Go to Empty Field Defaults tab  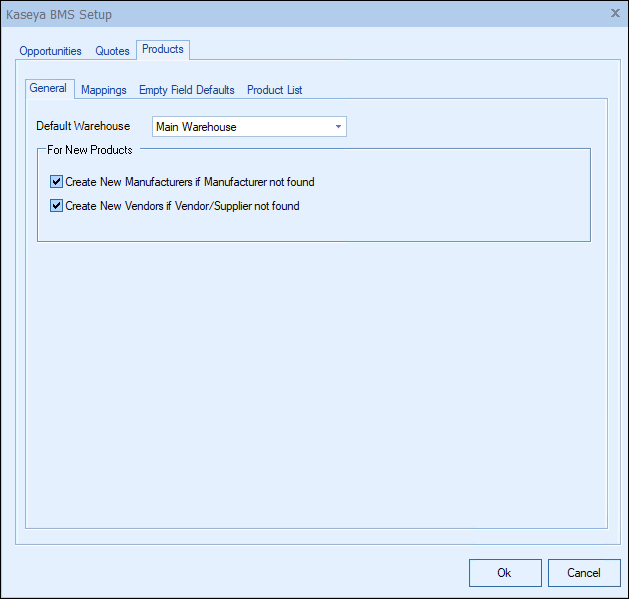tap(187, 90)
